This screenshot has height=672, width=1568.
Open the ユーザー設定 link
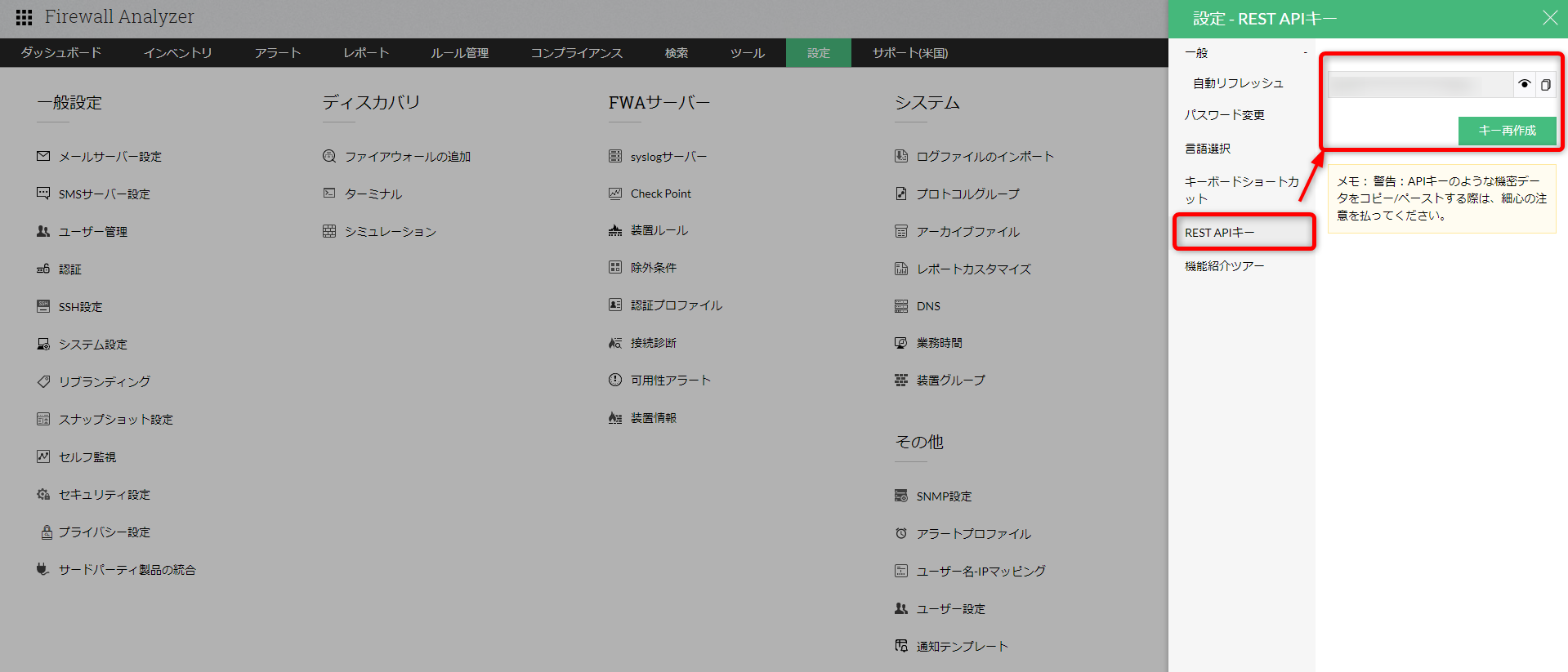click(951, 609)
